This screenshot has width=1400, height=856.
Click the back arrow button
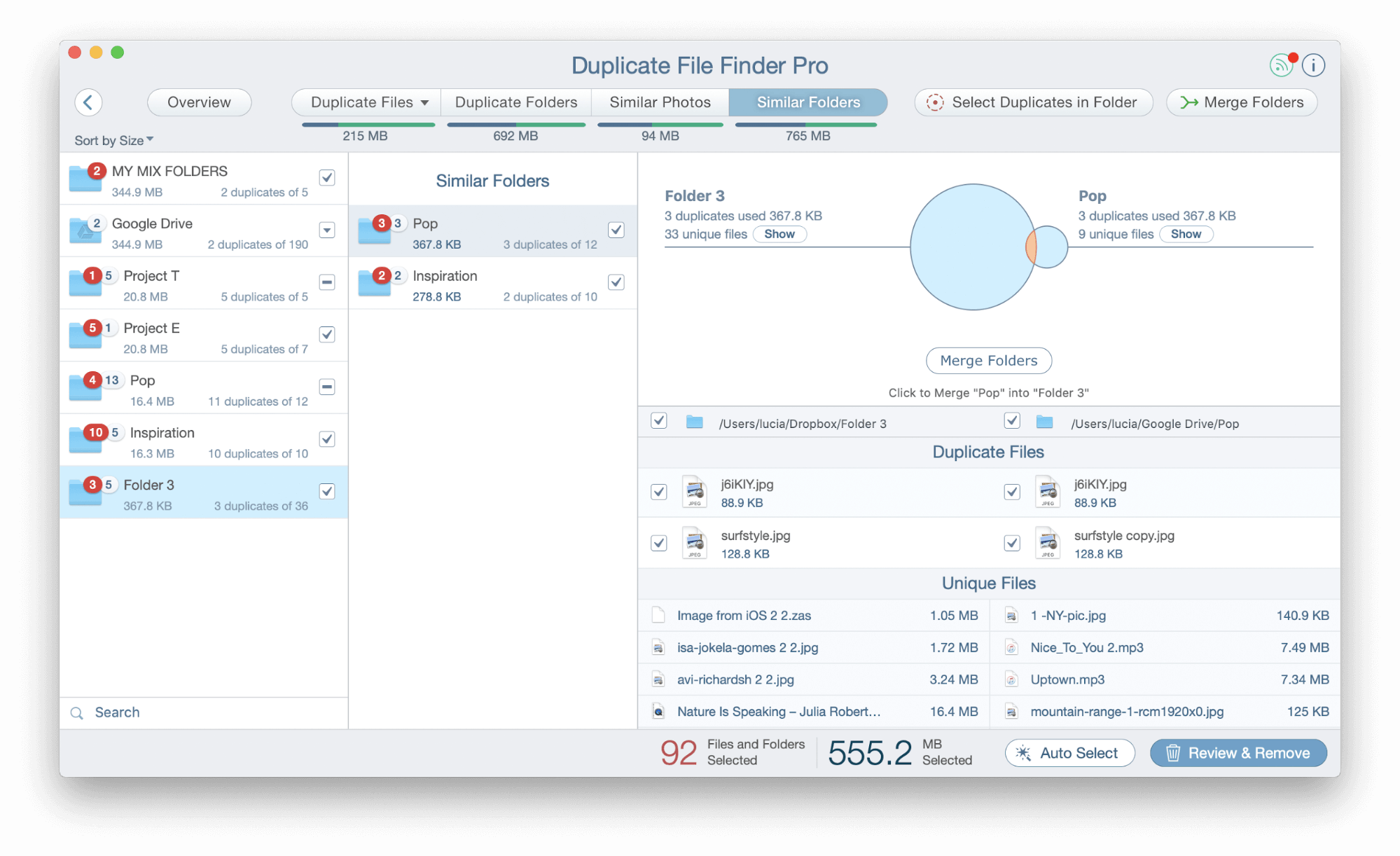click(x=88, y=102)
